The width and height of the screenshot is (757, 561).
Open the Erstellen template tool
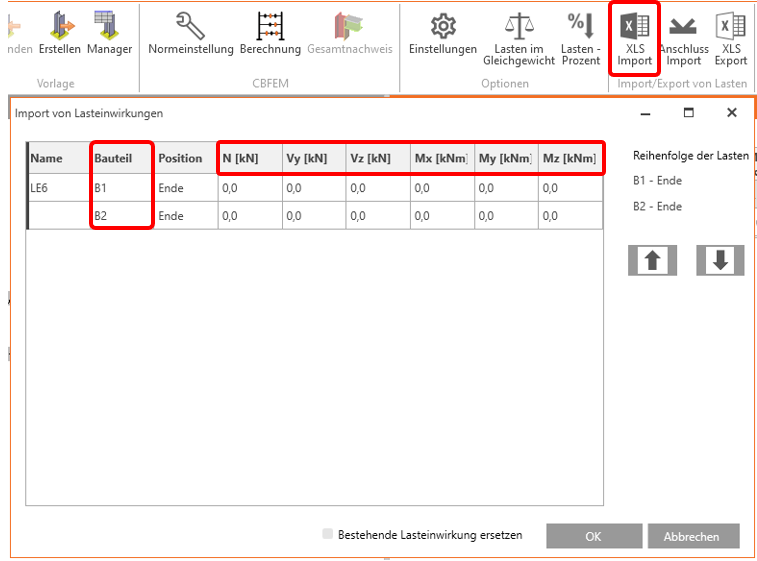click(x=60, y=33)
